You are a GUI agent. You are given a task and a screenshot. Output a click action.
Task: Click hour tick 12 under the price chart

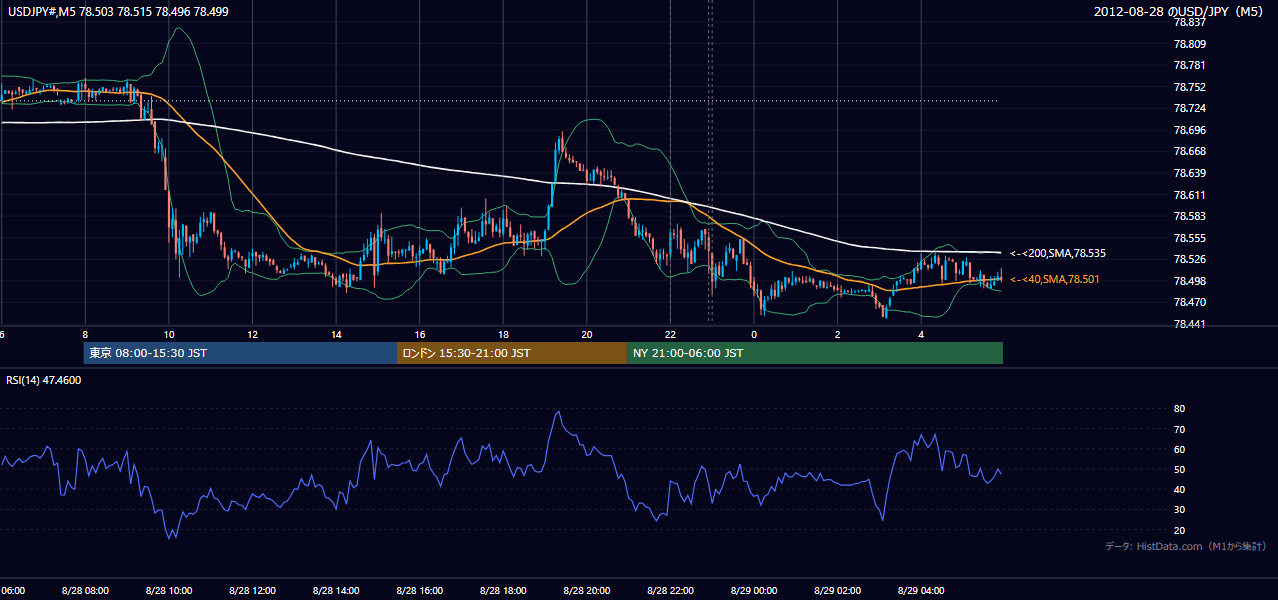[252, 334]
